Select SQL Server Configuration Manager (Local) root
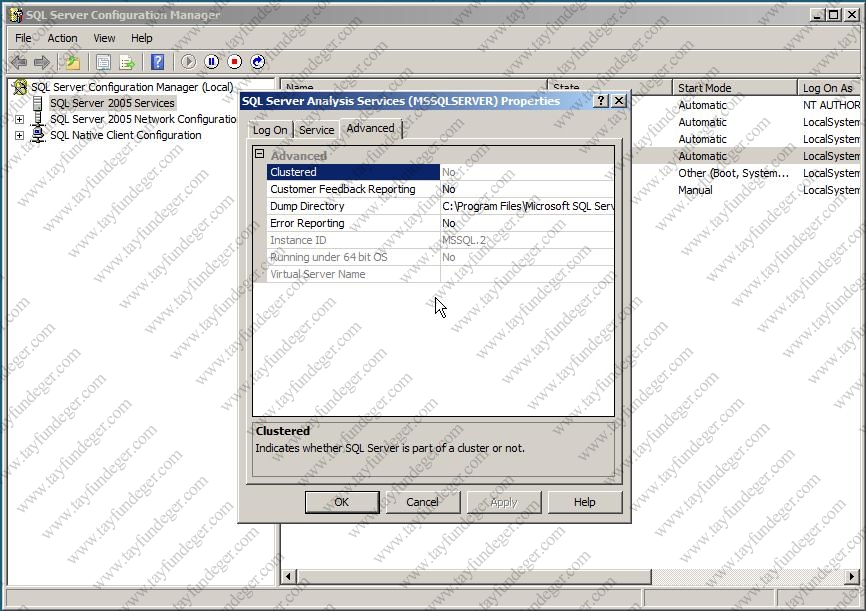The image size is (866, 611). (132, 87)
